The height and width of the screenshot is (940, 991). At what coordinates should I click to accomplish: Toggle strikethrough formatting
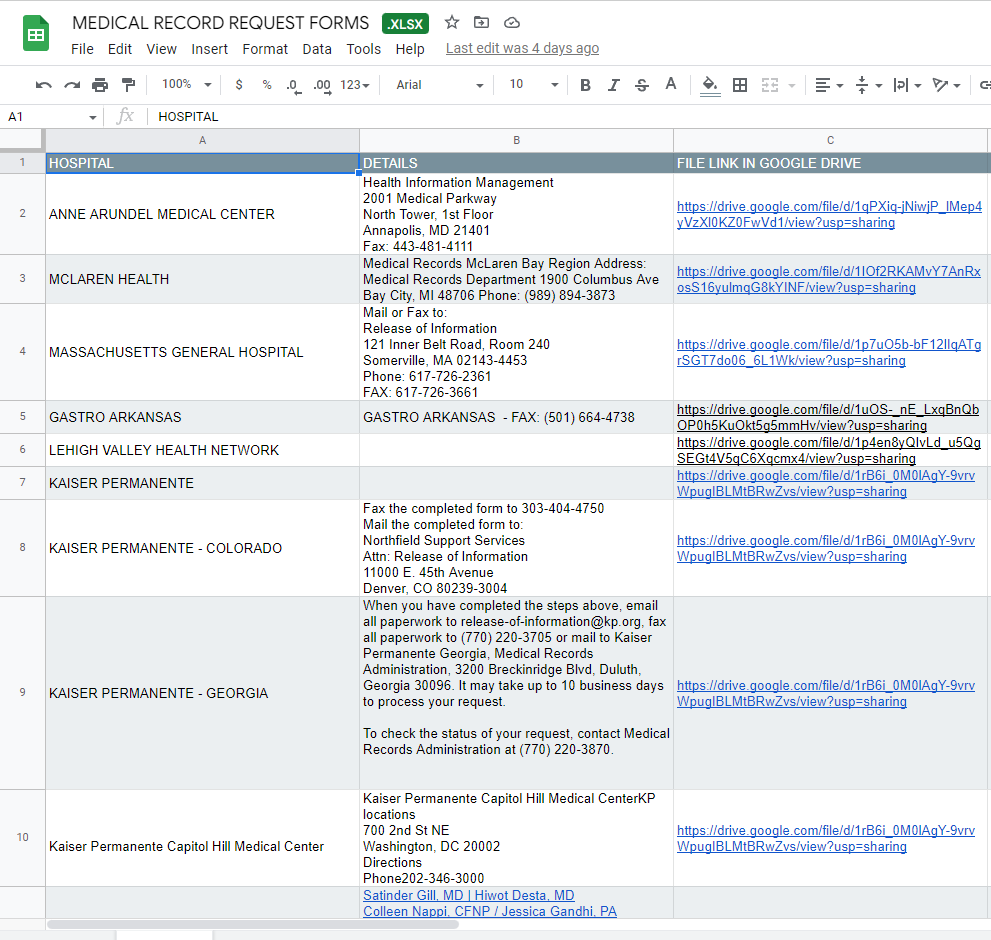coord(642,85)
